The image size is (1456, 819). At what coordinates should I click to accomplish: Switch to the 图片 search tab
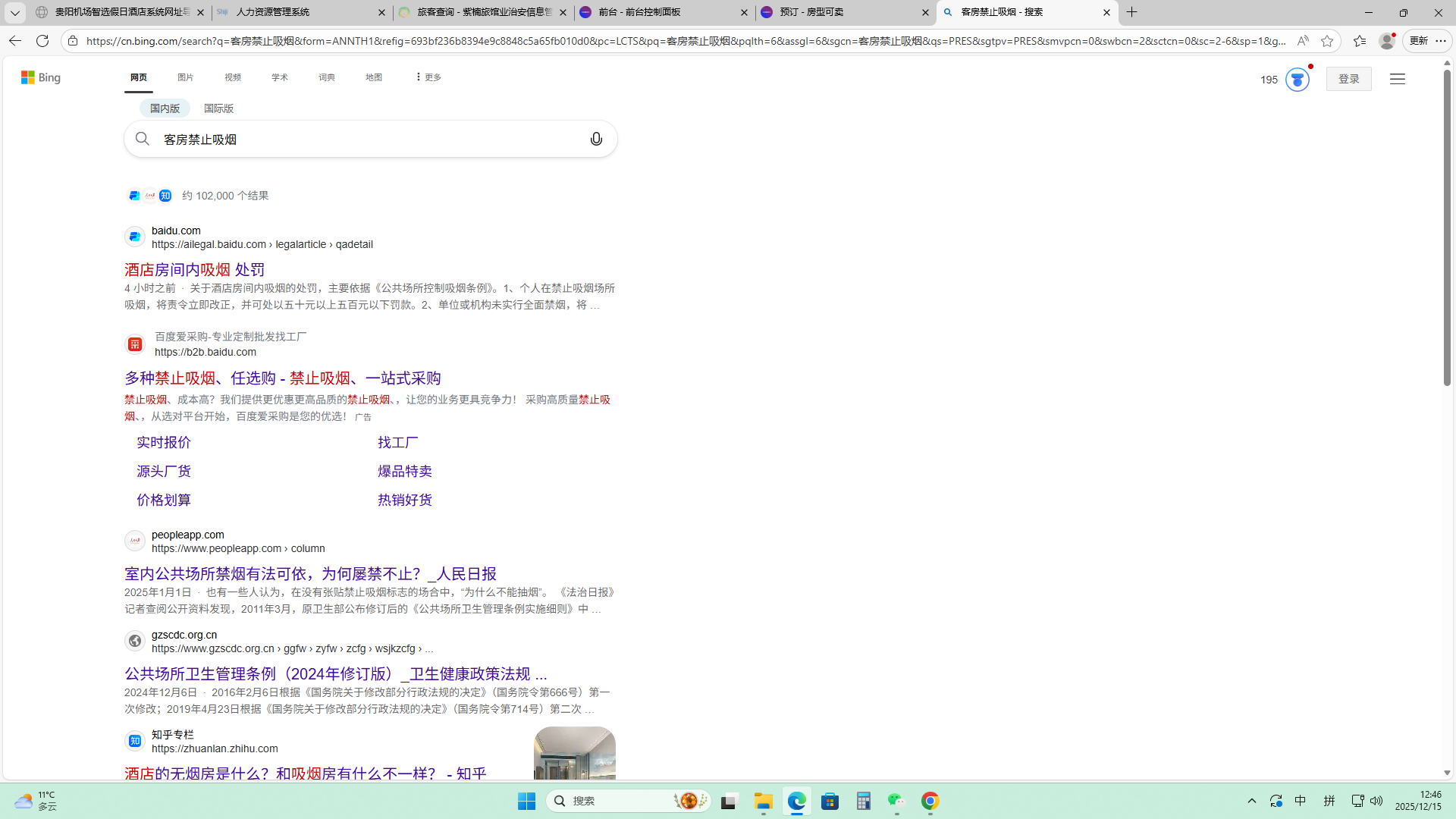click(x=185, y=77)
